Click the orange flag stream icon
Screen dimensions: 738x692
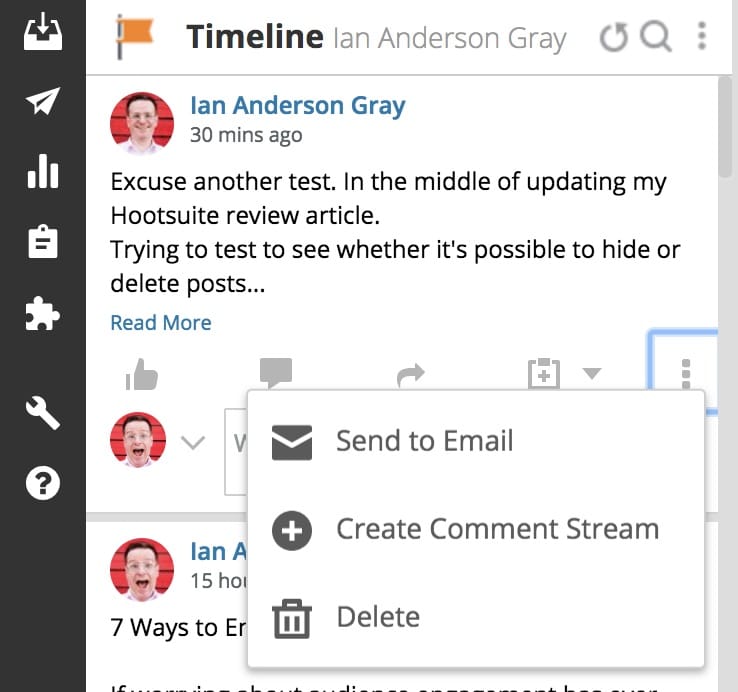[135, 37]
